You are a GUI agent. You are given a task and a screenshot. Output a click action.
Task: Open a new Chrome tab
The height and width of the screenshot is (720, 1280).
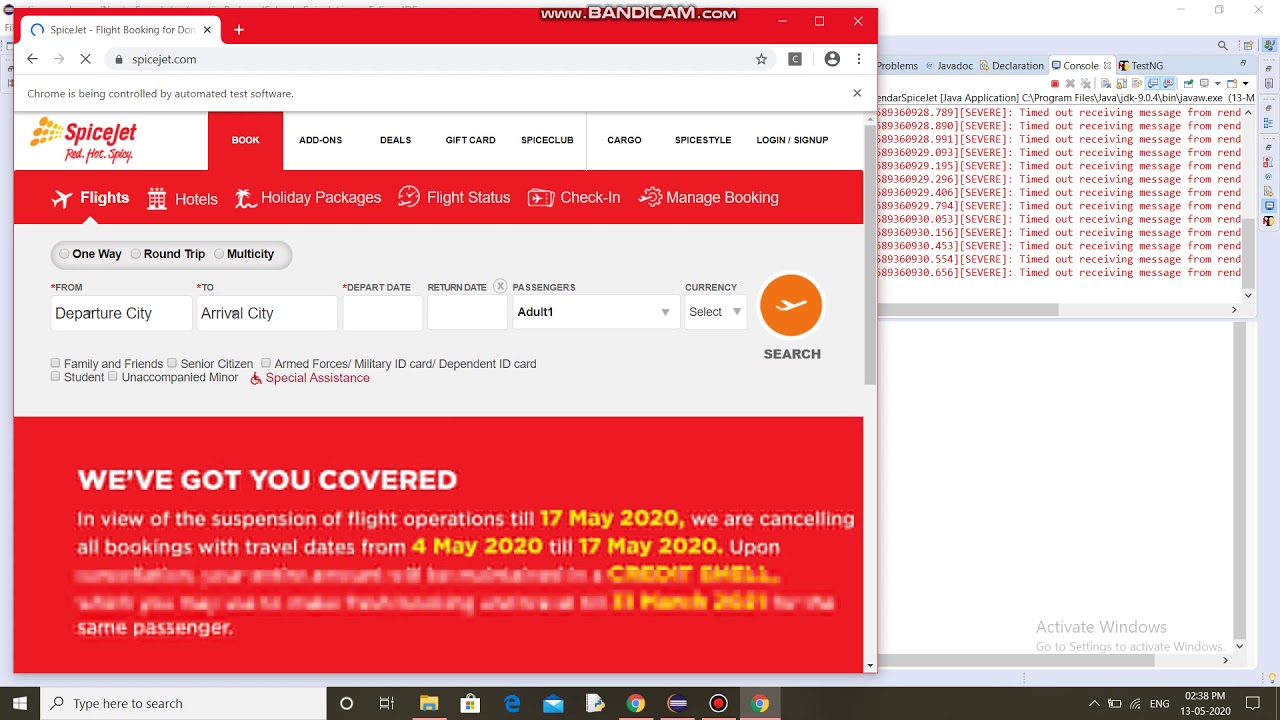tap(238, 30)
